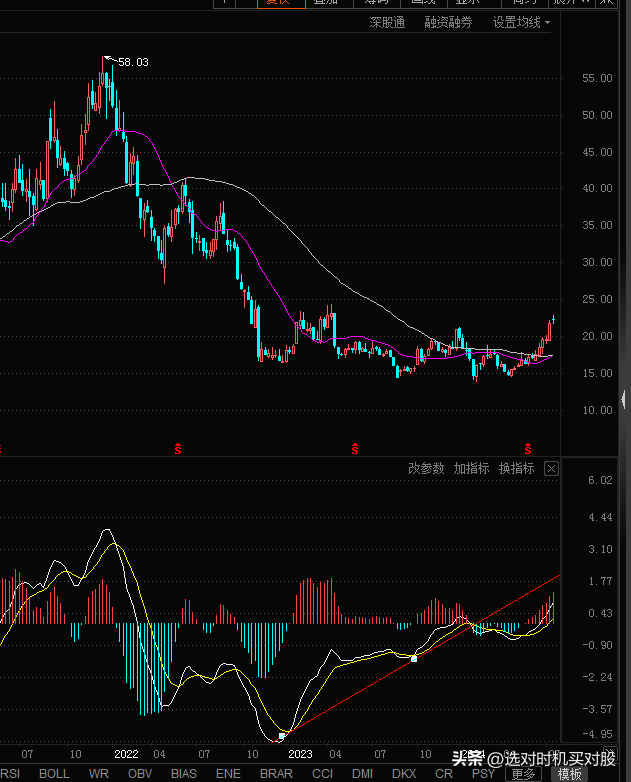Open the 更多 indicators button
The image size is (631, 782).
pyautogui.click(x=523, y=774)
